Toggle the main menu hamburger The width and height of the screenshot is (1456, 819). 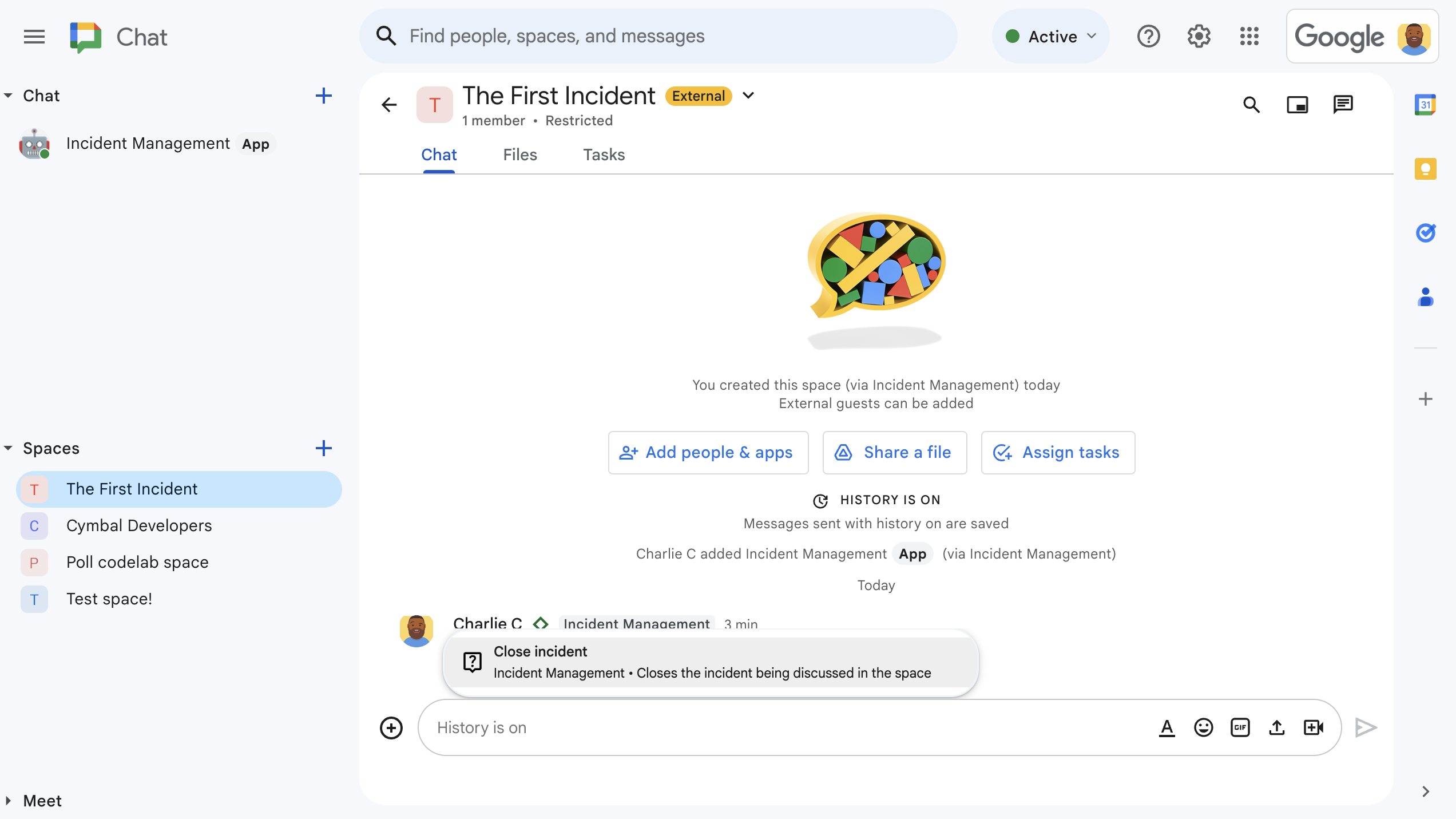click(x=34, y=37)
